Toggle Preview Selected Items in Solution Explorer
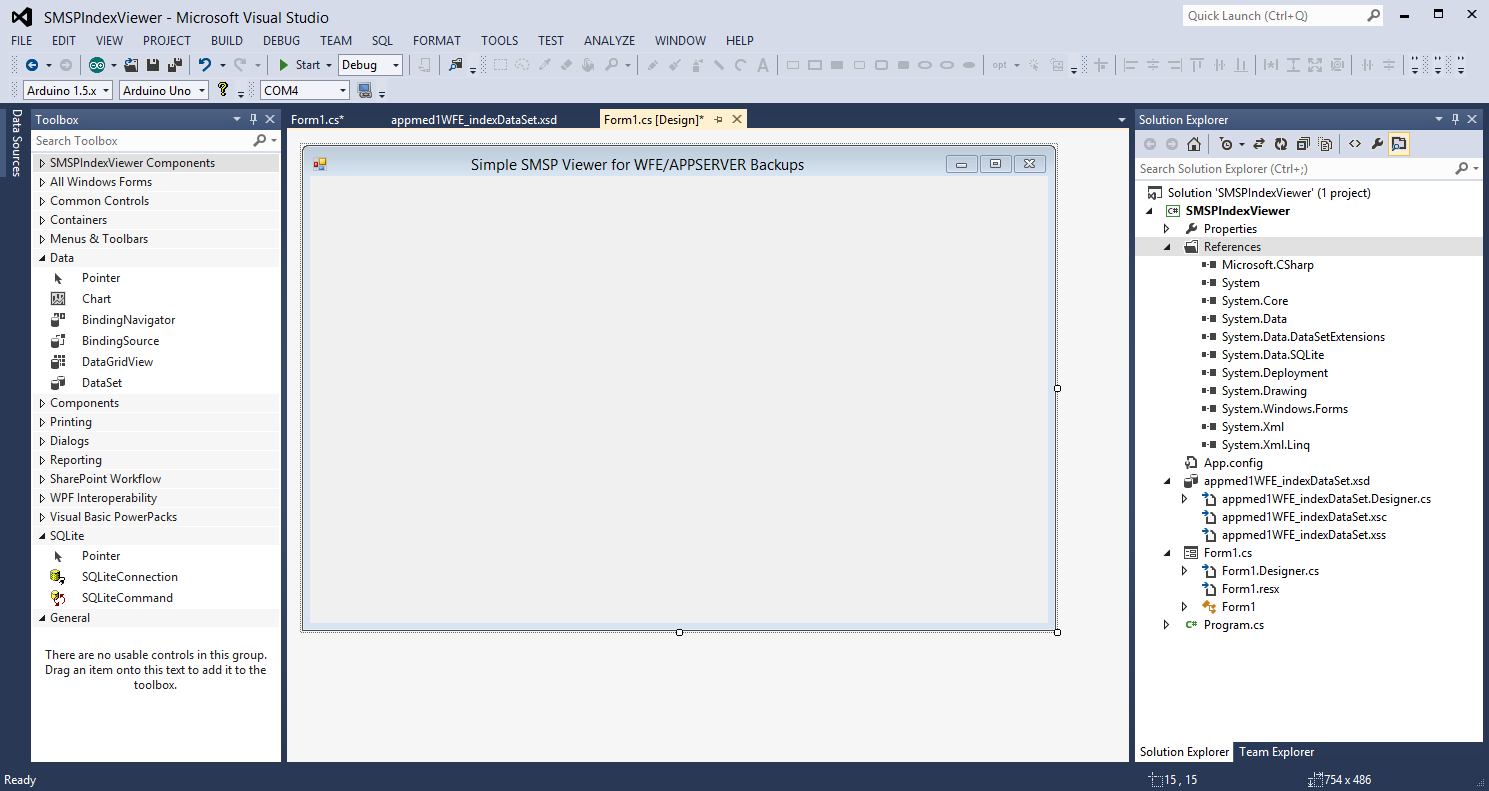The width and height of the screenshot is (1489, 791). 1399,144
